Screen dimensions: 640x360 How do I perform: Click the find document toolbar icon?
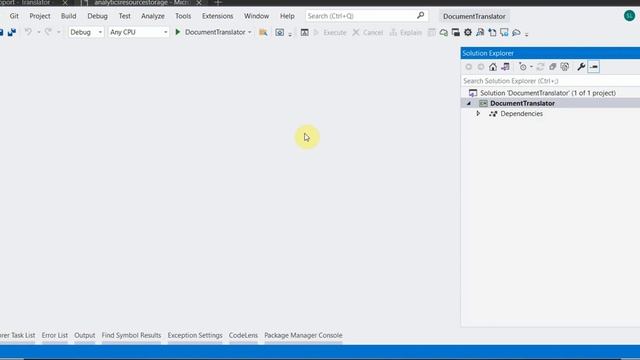[x=480, y=32]
